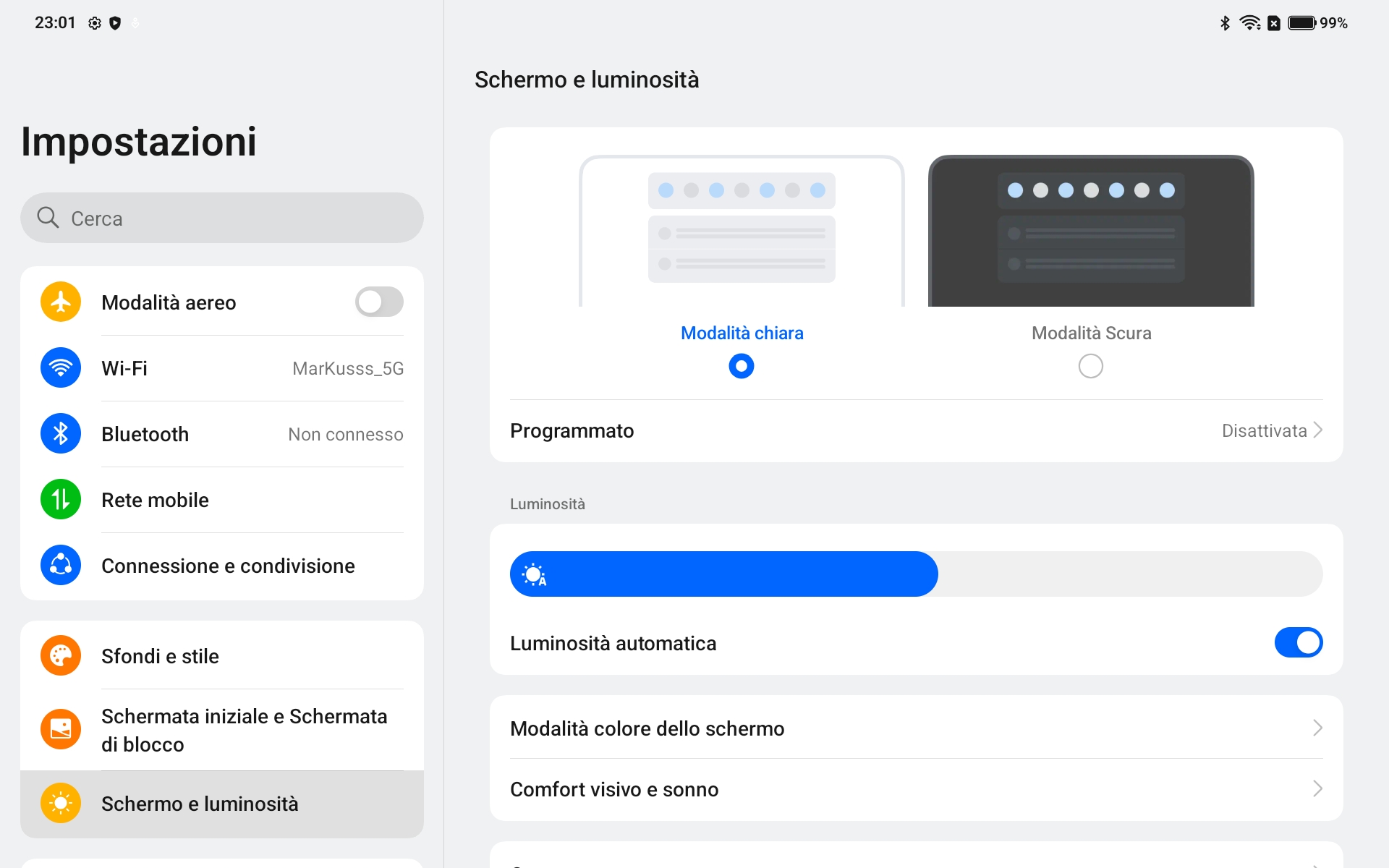Disable the Luminosità automatica switch
1389x868 pixels.
(x=1299, y=642)
